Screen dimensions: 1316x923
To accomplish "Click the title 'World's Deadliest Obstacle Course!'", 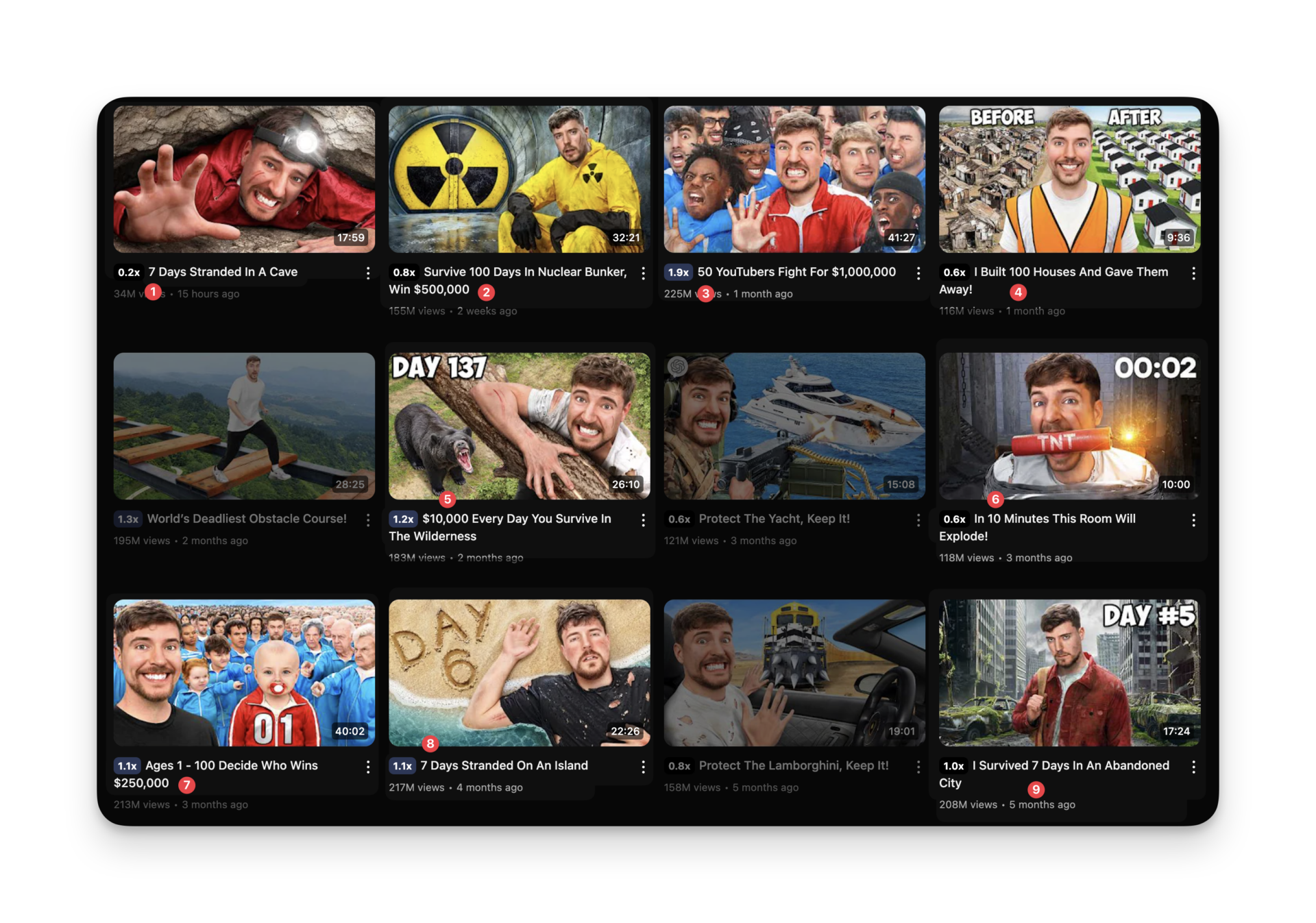I will pos(247,519).
